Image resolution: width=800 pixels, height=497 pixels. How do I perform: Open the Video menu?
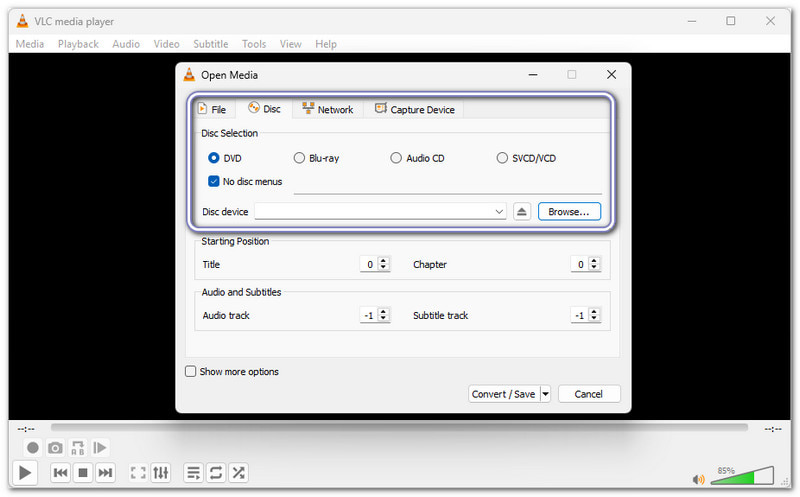click(166, 44)
